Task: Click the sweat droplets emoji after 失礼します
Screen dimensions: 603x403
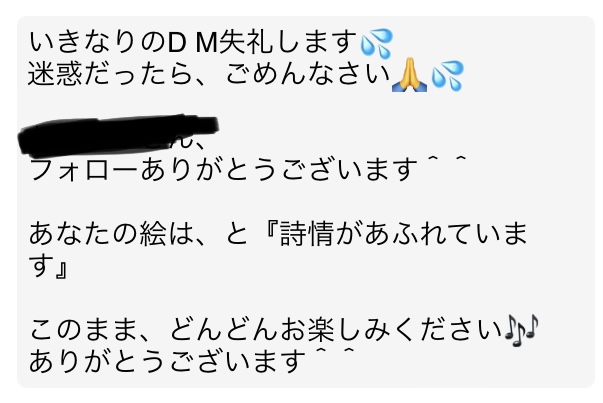Action: (x=376, y=43)
